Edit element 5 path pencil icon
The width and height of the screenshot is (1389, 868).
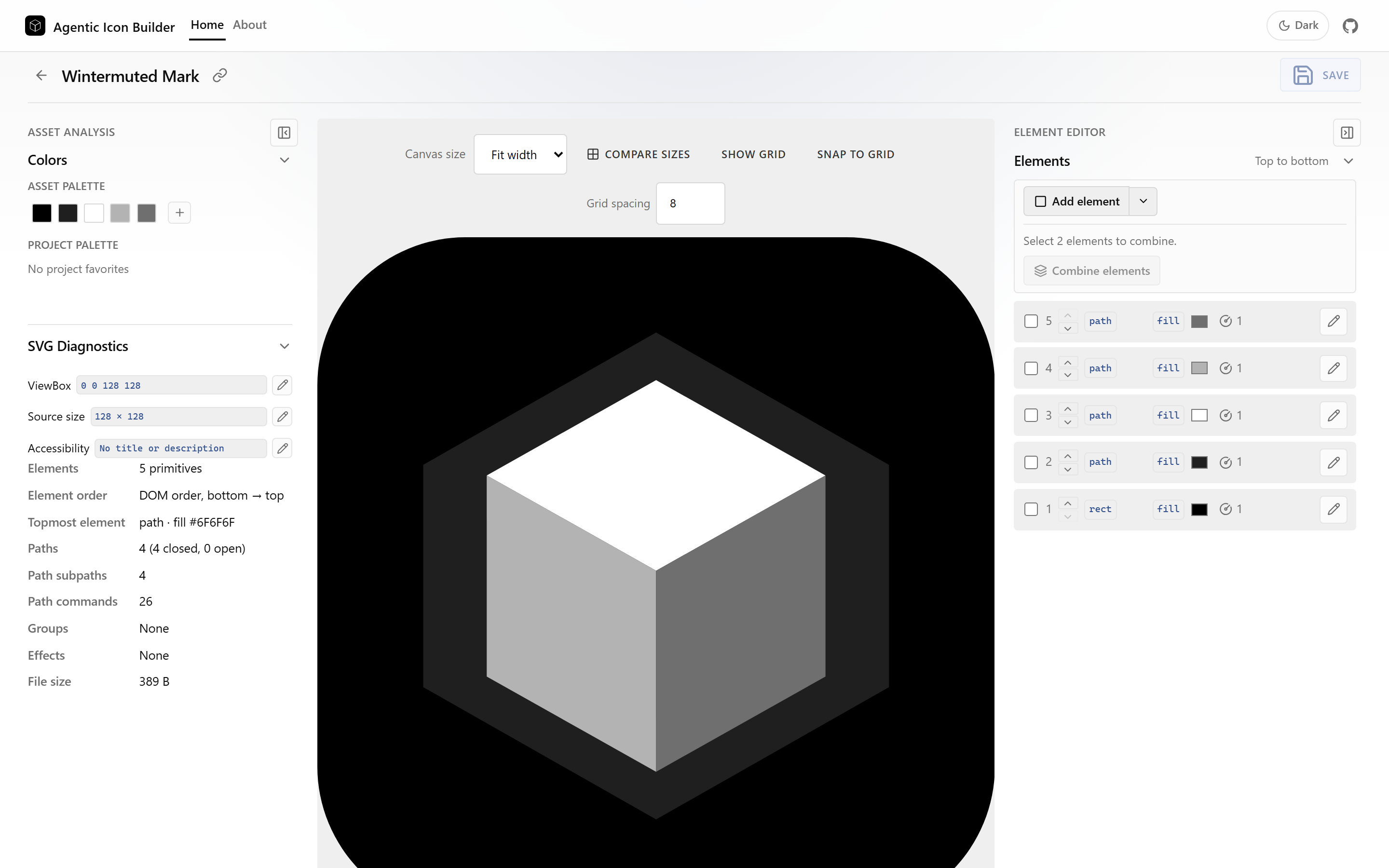click(x=1334, y=321)
